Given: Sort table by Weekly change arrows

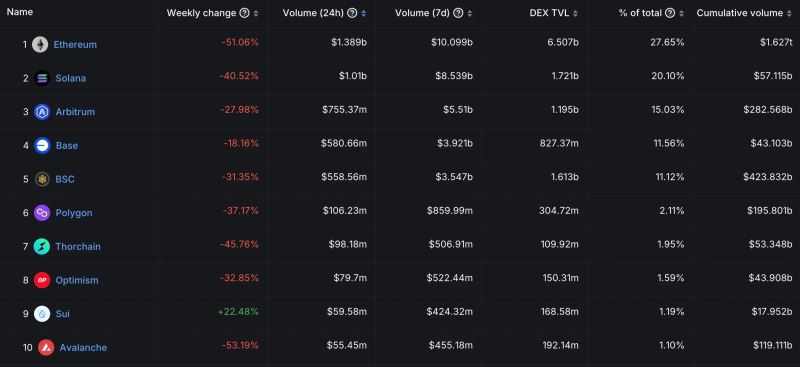Looking at the screenshot, I should point(256,14).
